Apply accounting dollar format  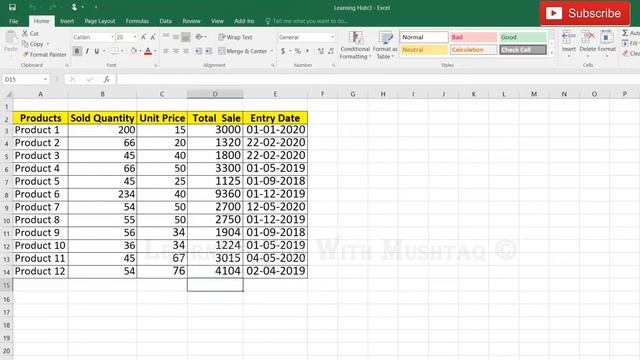pyautogui.click(x=283, y=51)
